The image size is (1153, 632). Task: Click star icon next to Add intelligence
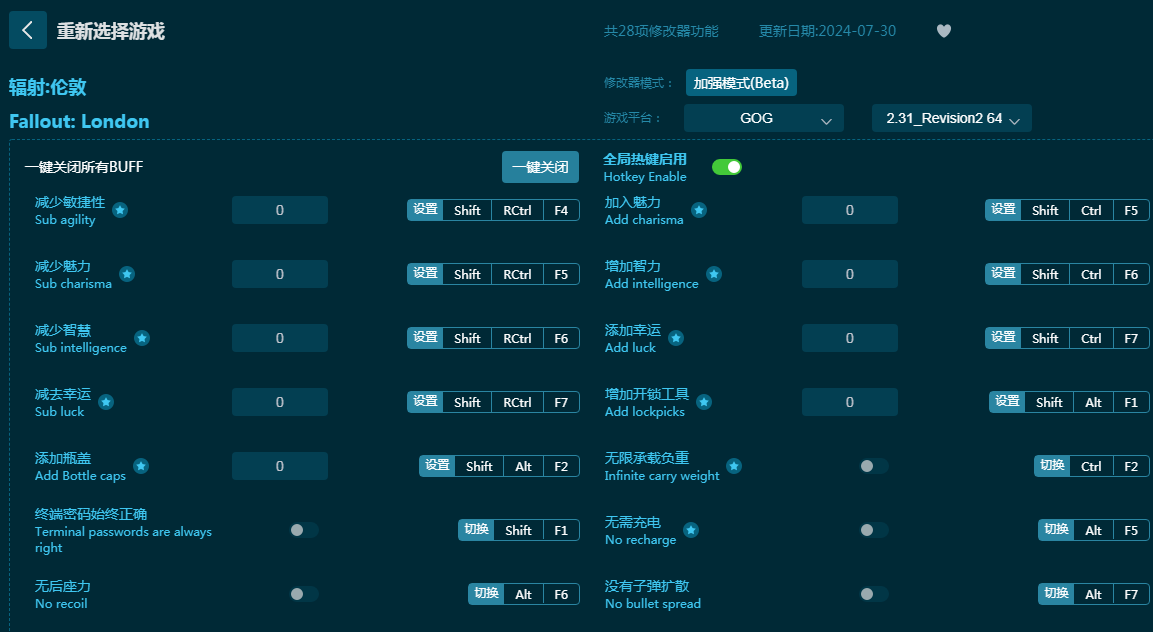click(714, 274)
